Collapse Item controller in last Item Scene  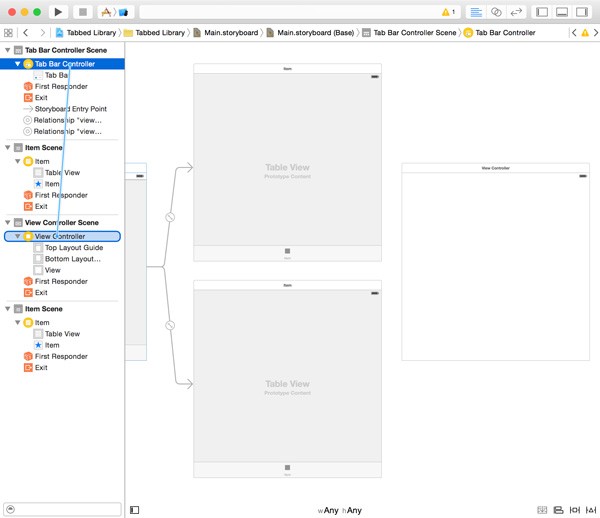[18, 323]
